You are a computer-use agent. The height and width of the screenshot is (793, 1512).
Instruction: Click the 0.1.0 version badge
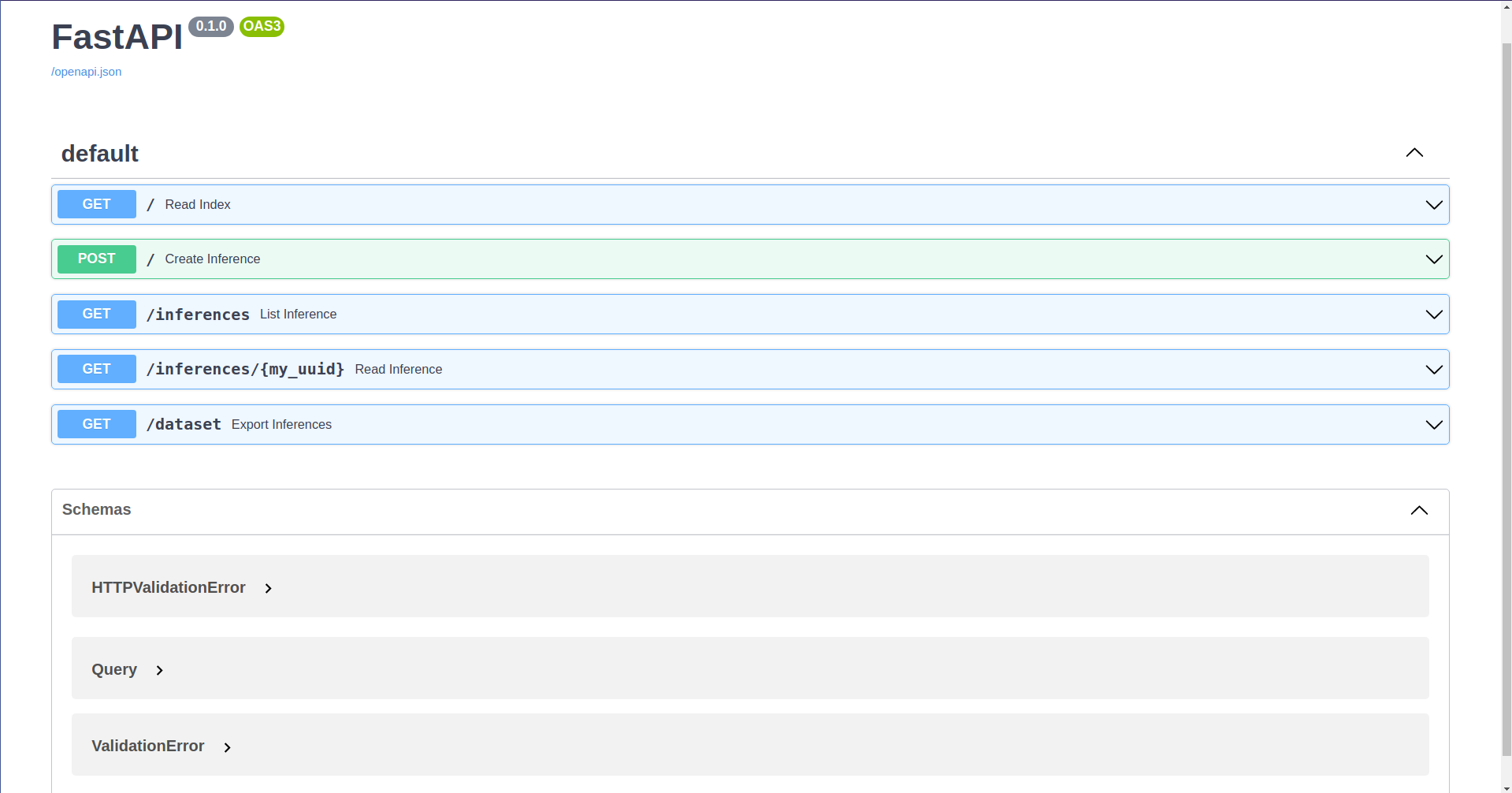pyautogui.click(x=211, y=27)
